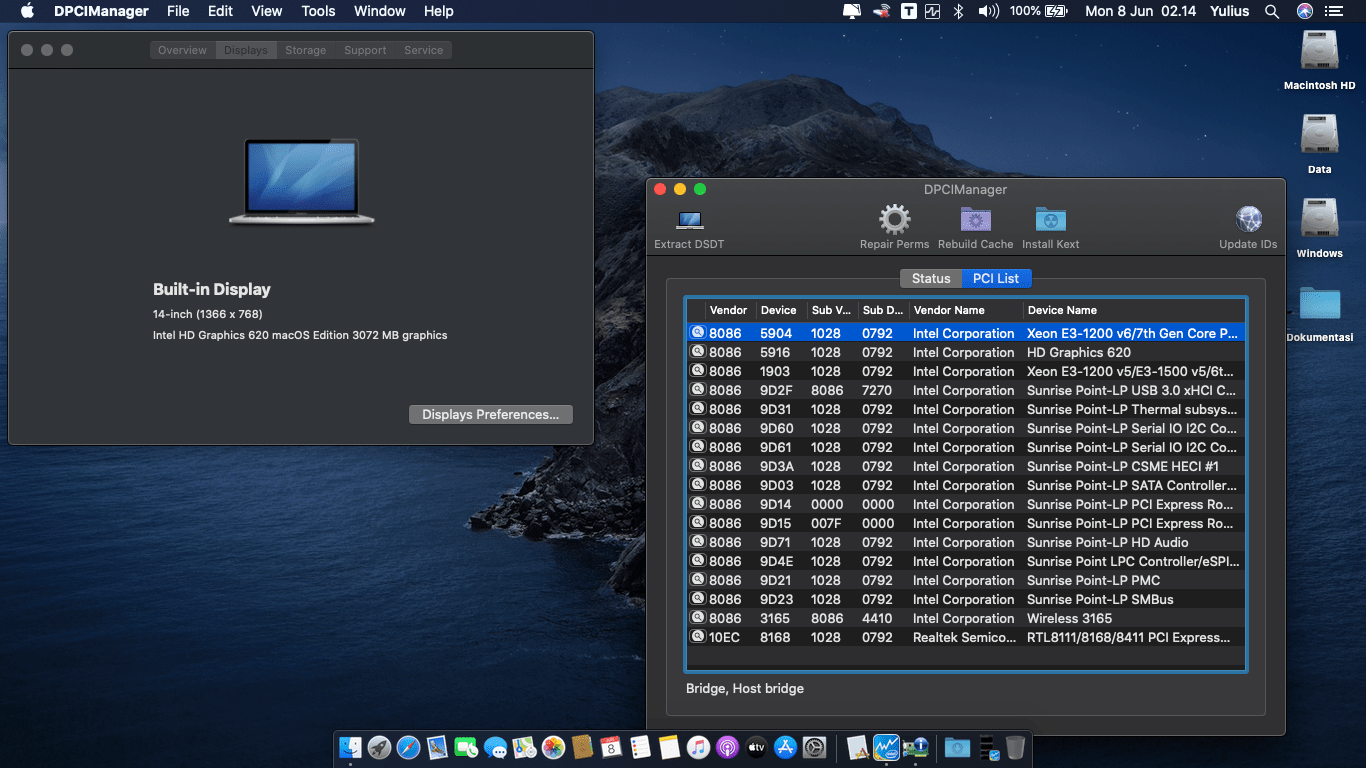1366x768 pixels.
Task: Open the Service tab in About This Mac
Action: click(x=423, y=50)
